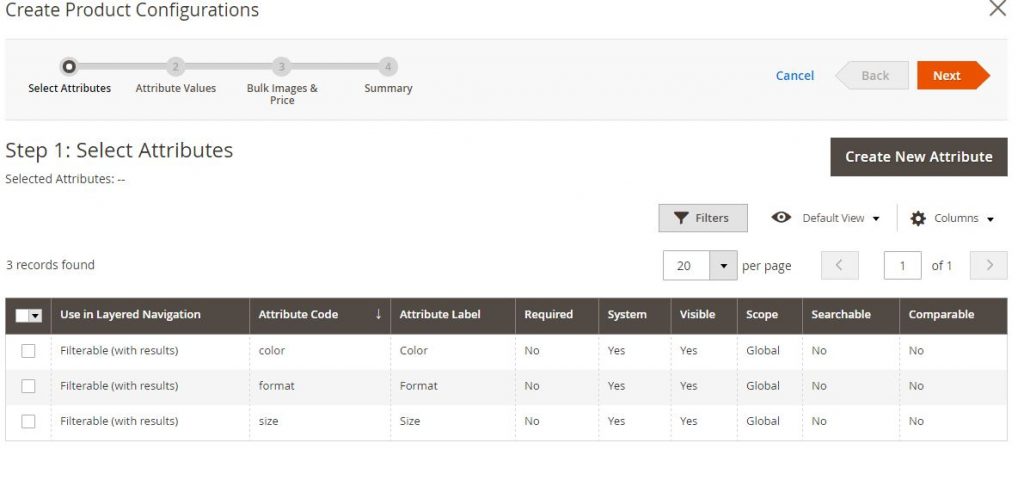The image size is (1024, 486).
Task: Click the Cancel link
Action: [795, 76]
